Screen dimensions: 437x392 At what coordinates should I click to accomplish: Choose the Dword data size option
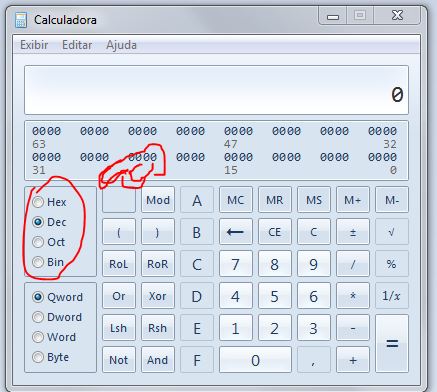point(38,317)
